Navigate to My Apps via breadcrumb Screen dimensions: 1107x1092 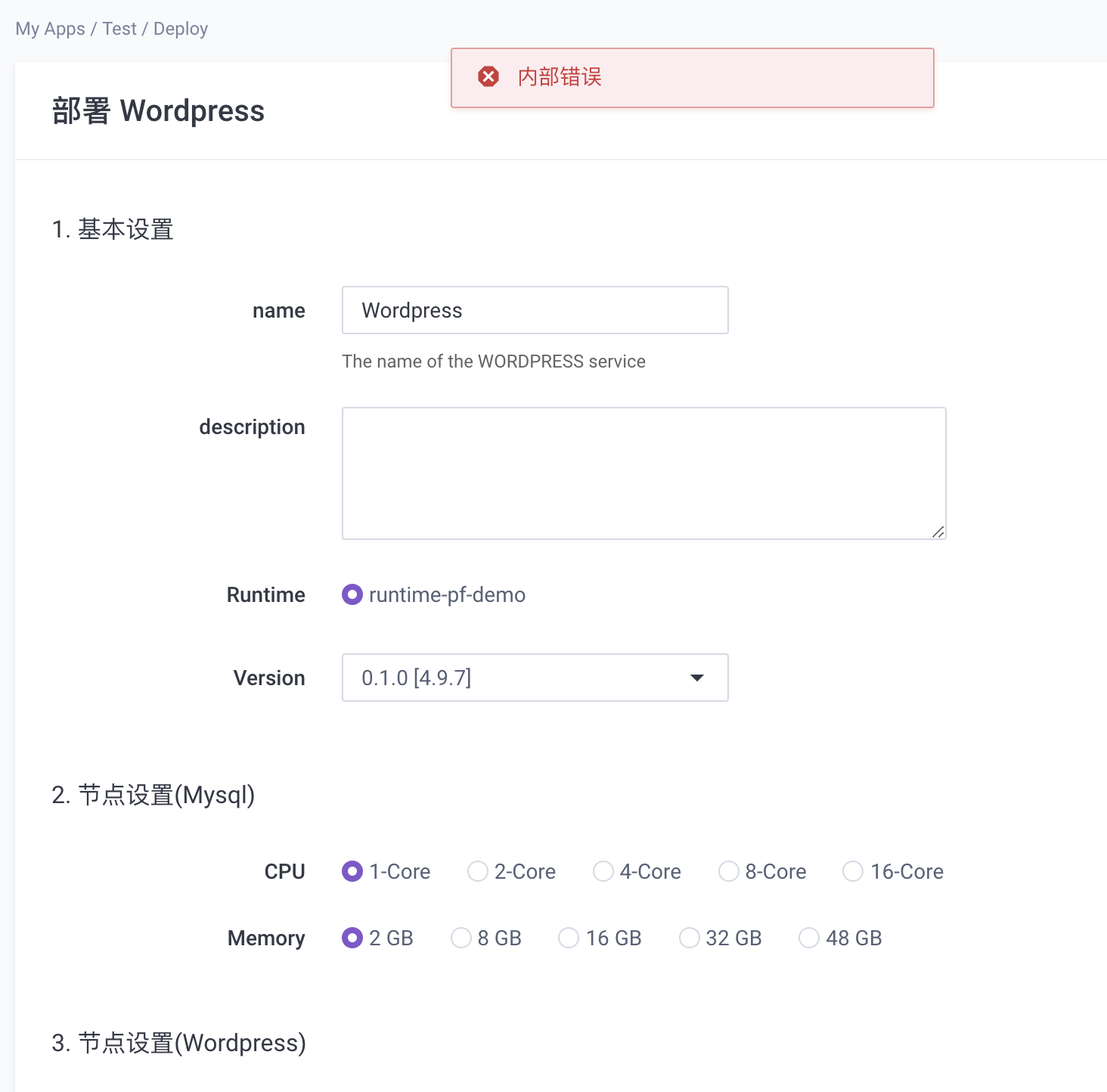(x=50, y=28)
